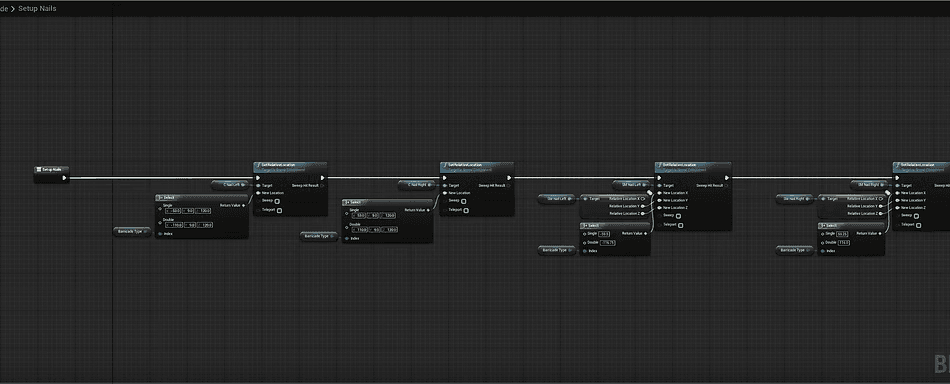Viewport: 950px width, 384px height.
Task: Select Barricade Type variable feeding C Nail Left's Select
Action: pyautogui.click(x=132, y=231)
